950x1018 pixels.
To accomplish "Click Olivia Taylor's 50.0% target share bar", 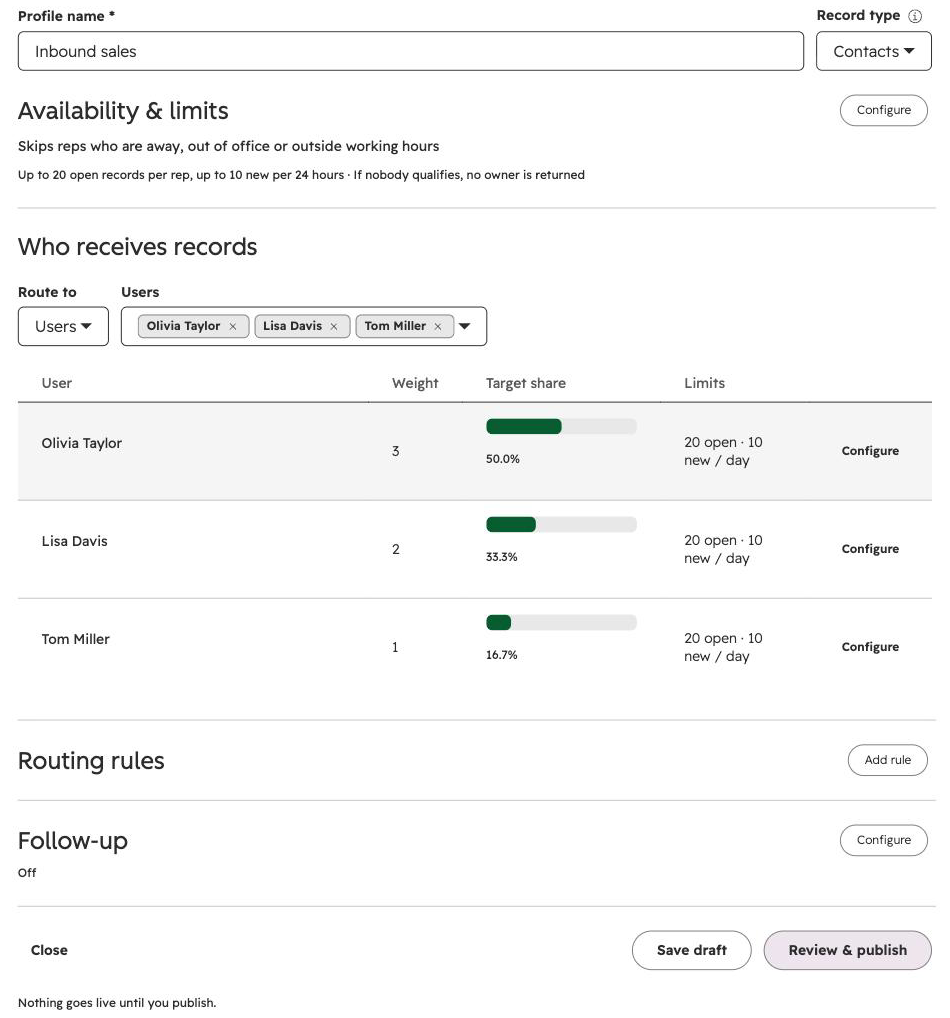I will click(561, 427).
